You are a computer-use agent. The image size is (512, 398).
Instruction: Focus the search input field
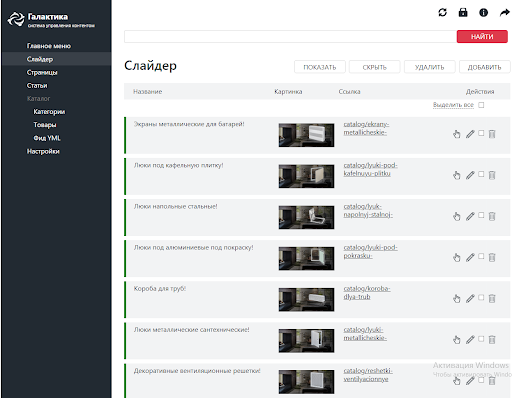pos(290,37)
